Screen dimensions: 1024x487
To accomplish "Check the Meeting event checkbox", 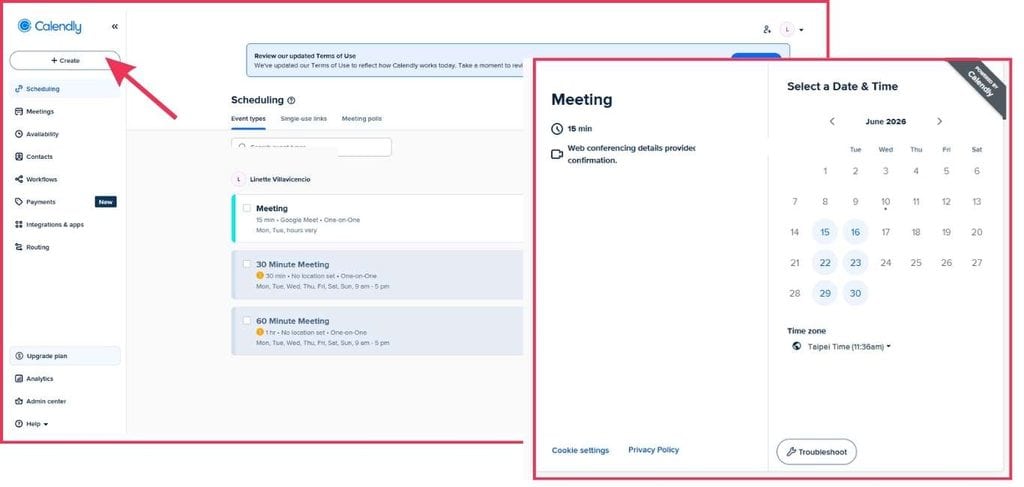I will 247,208.
